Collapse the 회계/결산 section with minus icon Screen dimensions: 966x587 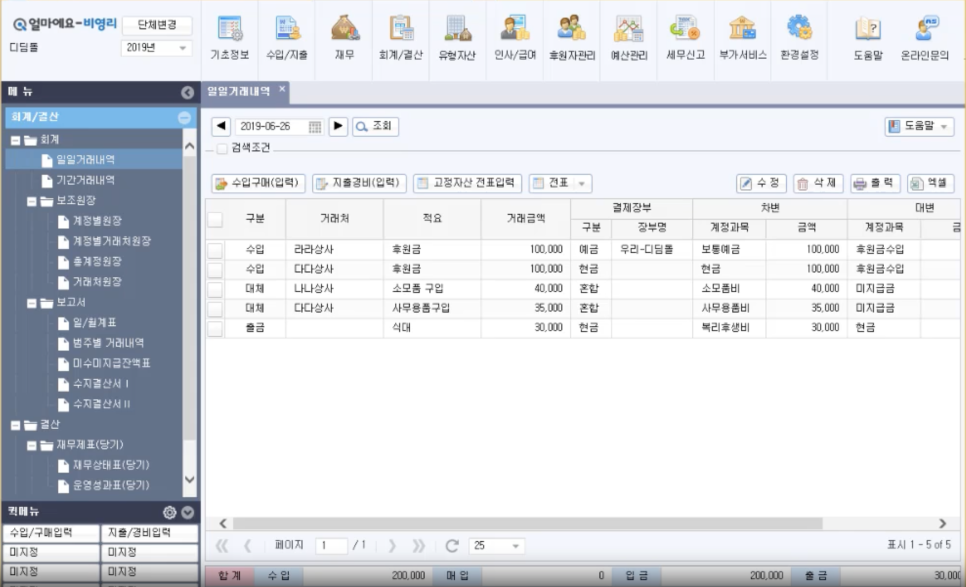pos(184,118)
